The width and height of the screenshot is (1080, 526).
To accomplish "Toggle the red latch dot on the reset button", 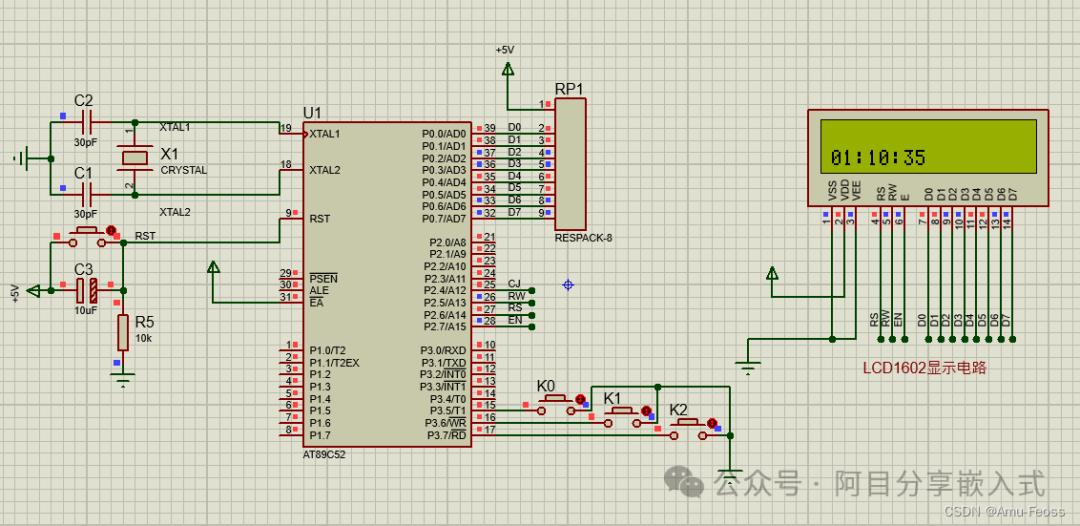I will pyautogui.click(x=112, y=229).
